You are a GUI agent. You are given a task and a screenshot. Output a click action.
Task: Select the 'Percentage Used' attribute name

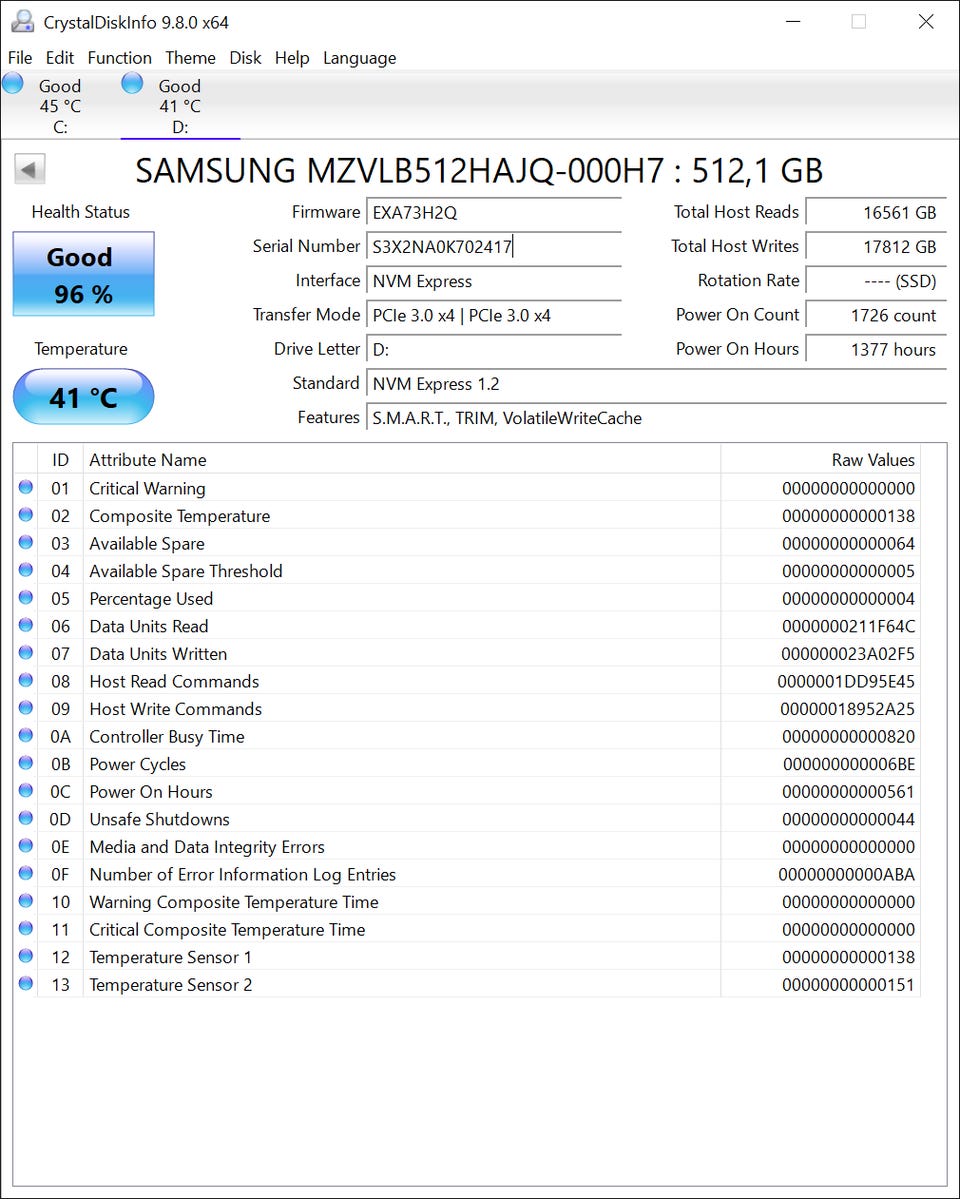tap(151, 599)
